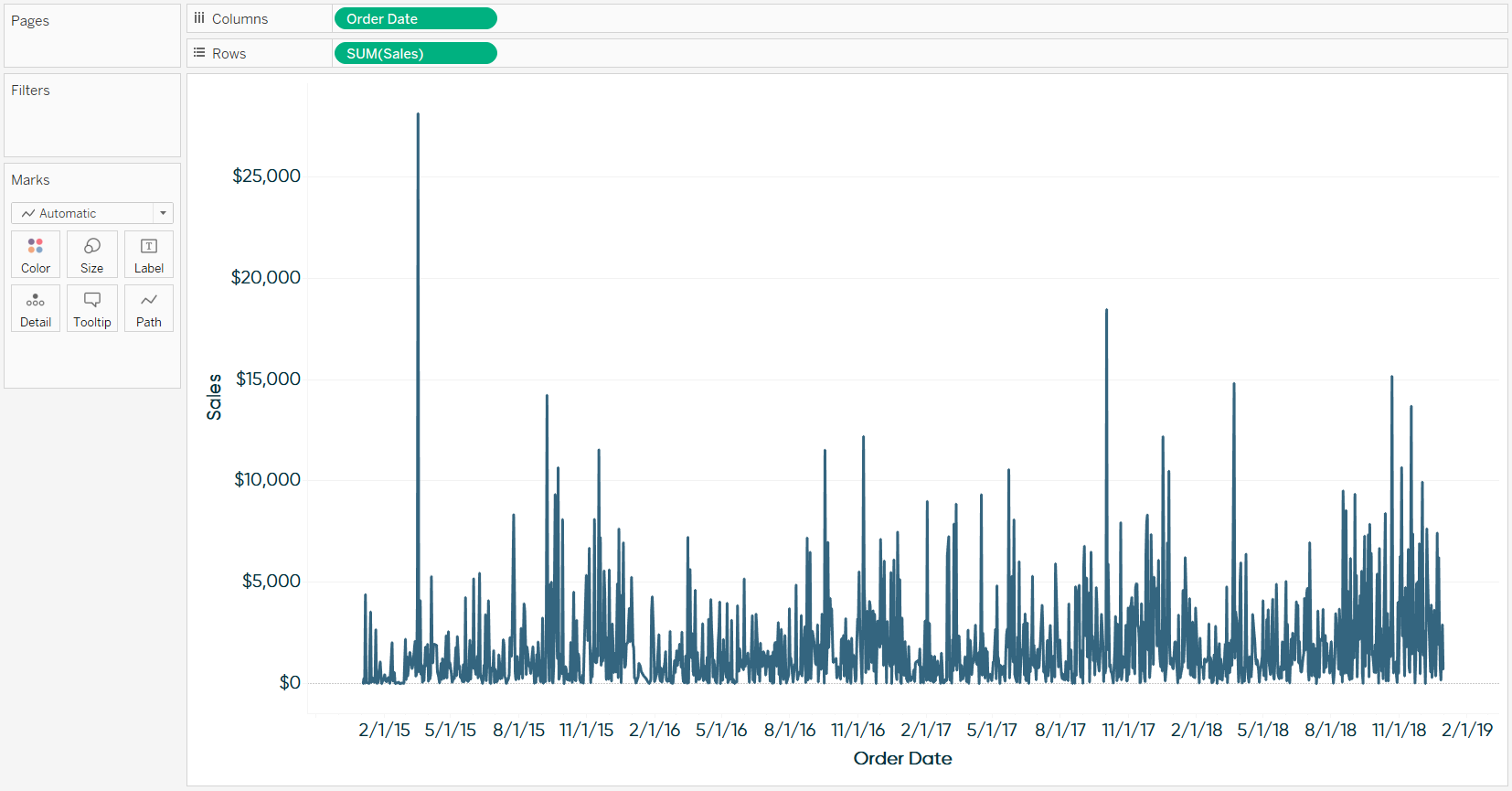Click the Filters shelf
This screenshot has height=791, width=1512.
click(x=92, y=115)
